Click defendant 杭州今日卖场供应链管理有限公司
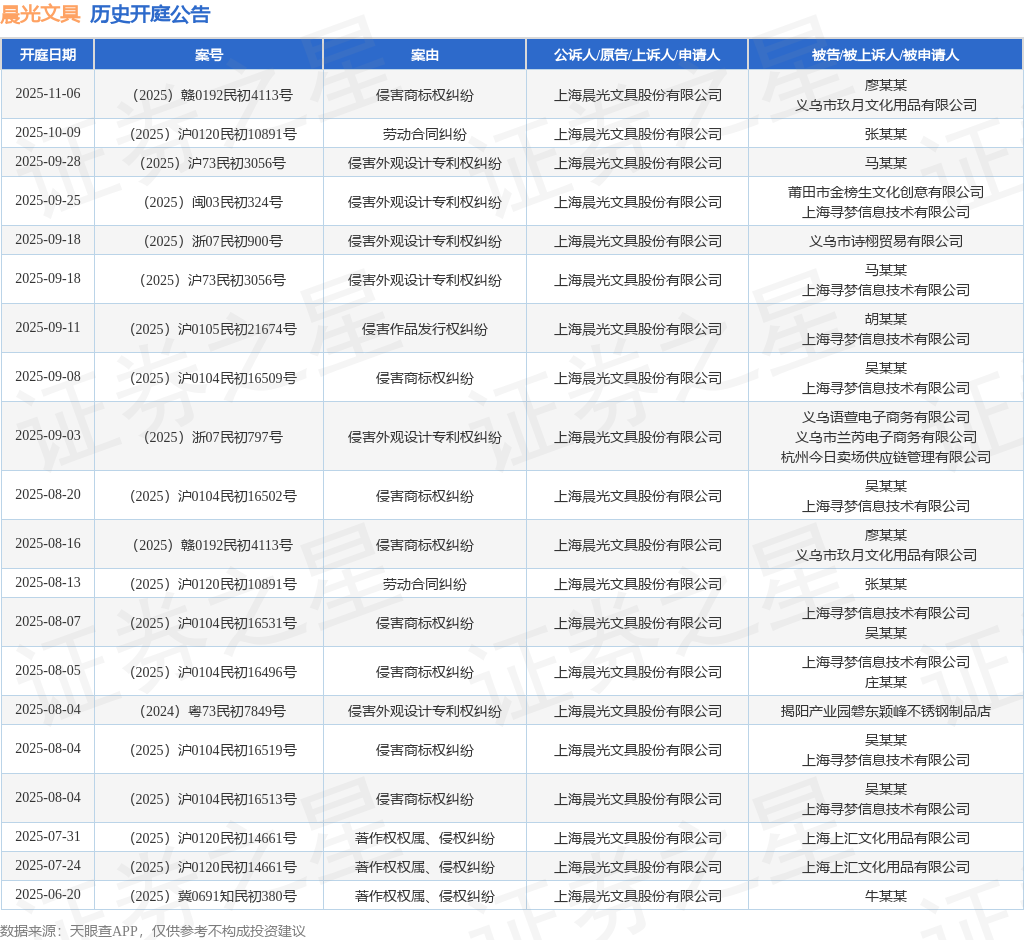Screen dimensions: 1024x940 point(886,457)
